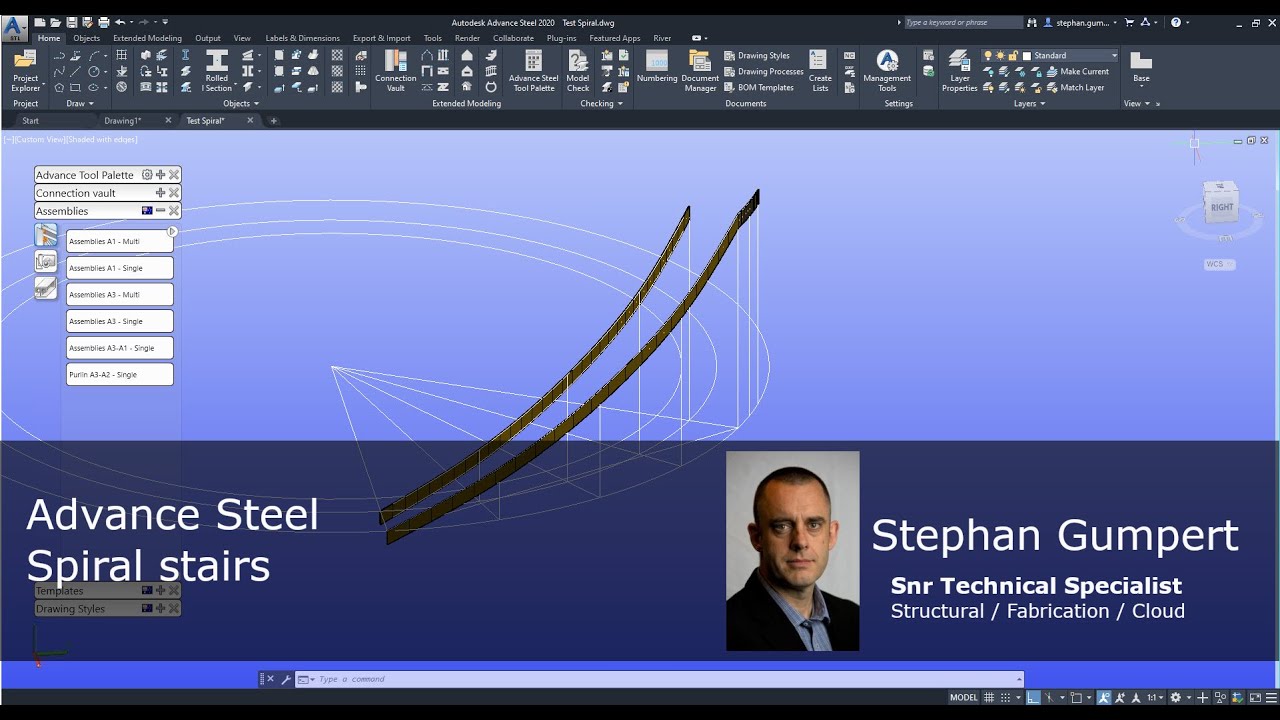Open the Rolled I Section tool

point(217,71)
